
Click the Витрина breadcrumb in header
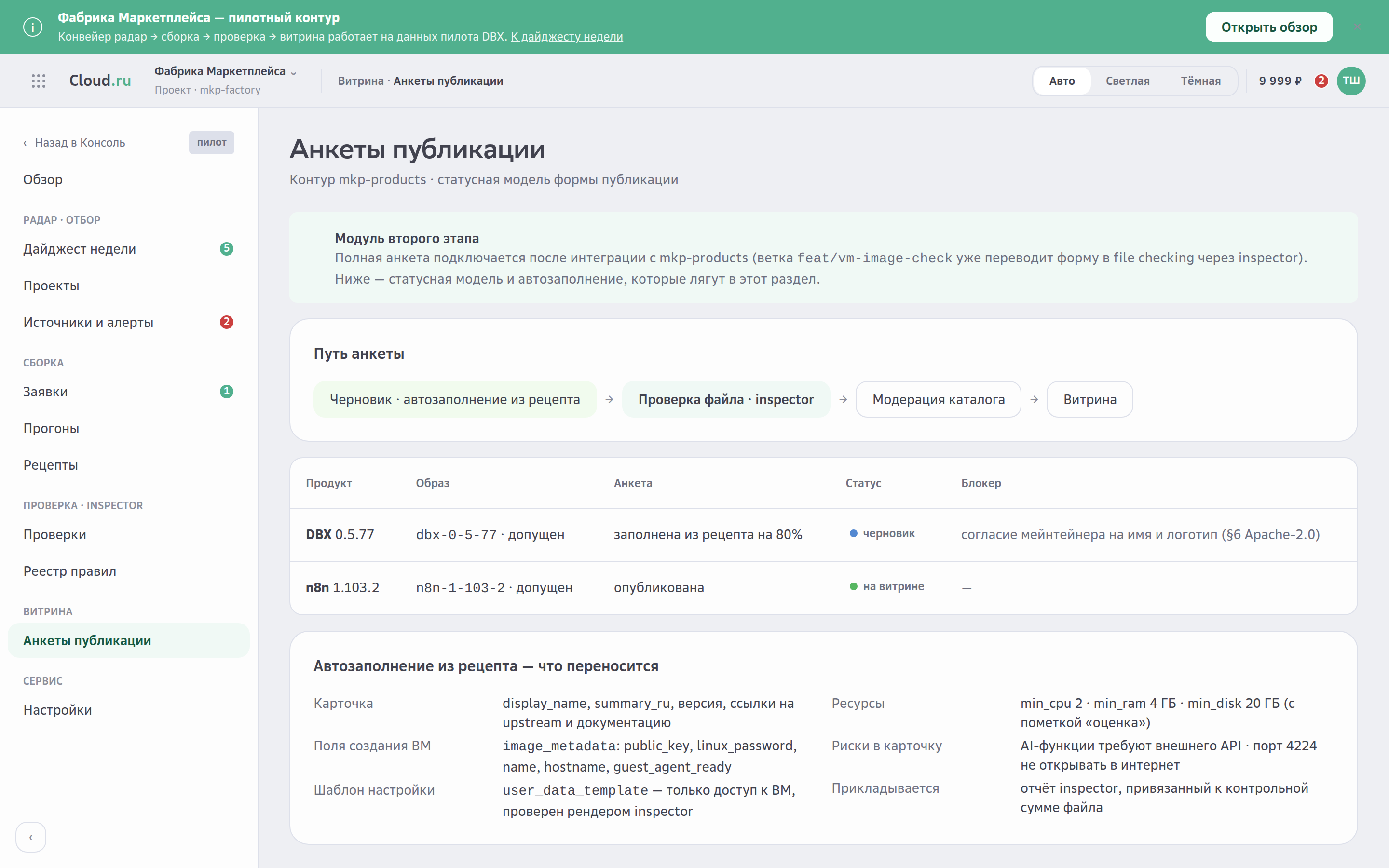tap(360, 81)
